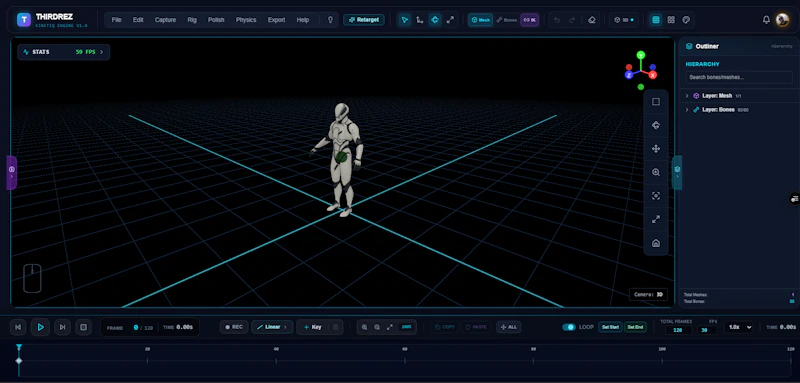Open notifications bell
The height and width of the screenshot is (383, 800).
click(766, 20)
